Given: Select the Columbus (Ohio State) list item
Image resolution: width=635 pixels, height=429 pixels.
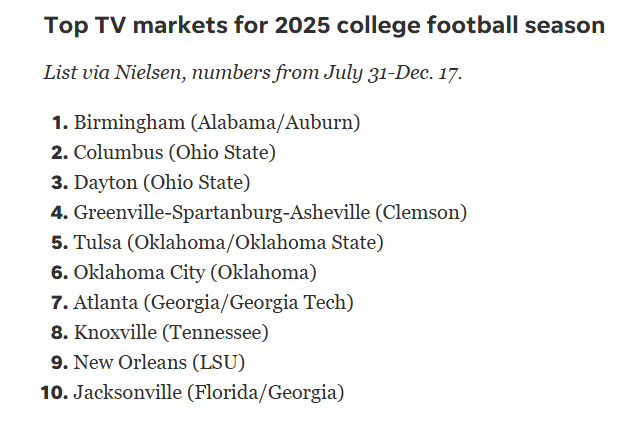Looking at the screenshot, I should click(x=174, y=153).
